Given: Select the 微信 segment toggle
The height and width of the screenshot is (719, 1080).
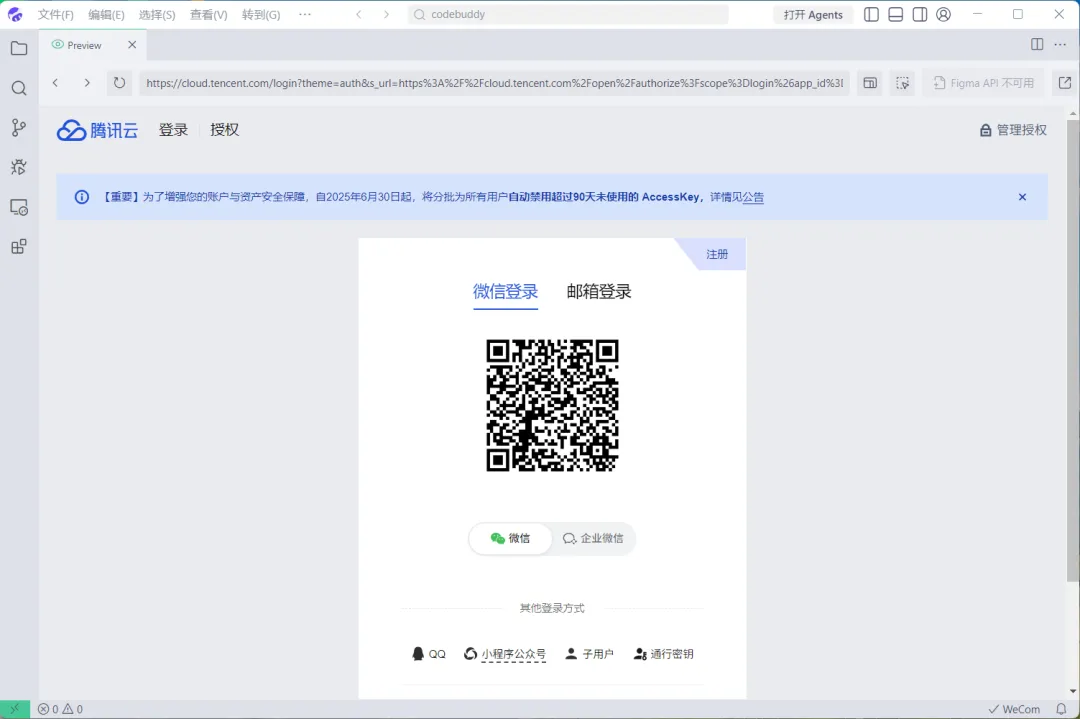Looking at the screenshot, I should click(x=510, y=539).
